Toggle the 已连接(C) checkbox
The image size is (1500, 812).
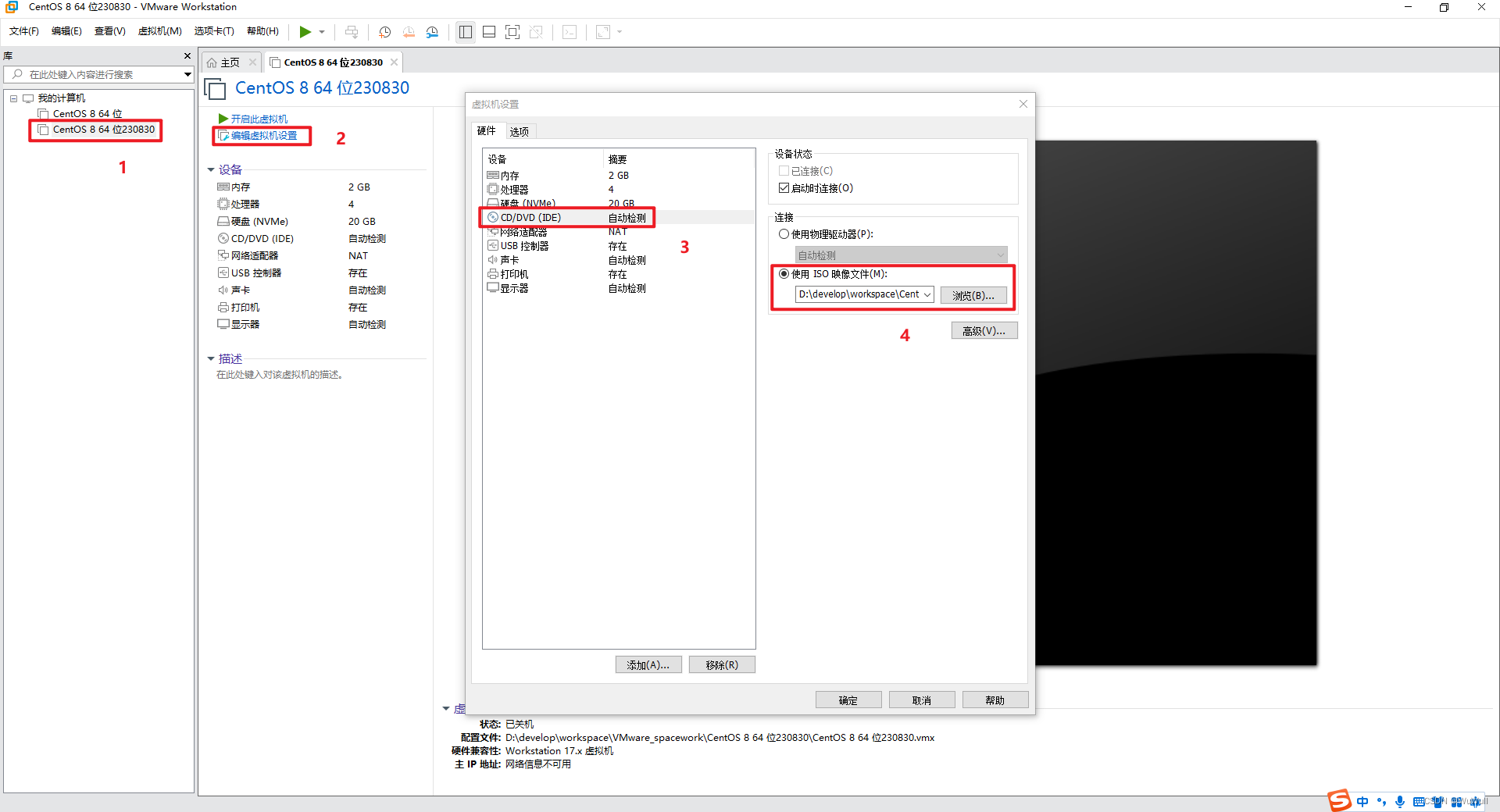click(784, 171)
